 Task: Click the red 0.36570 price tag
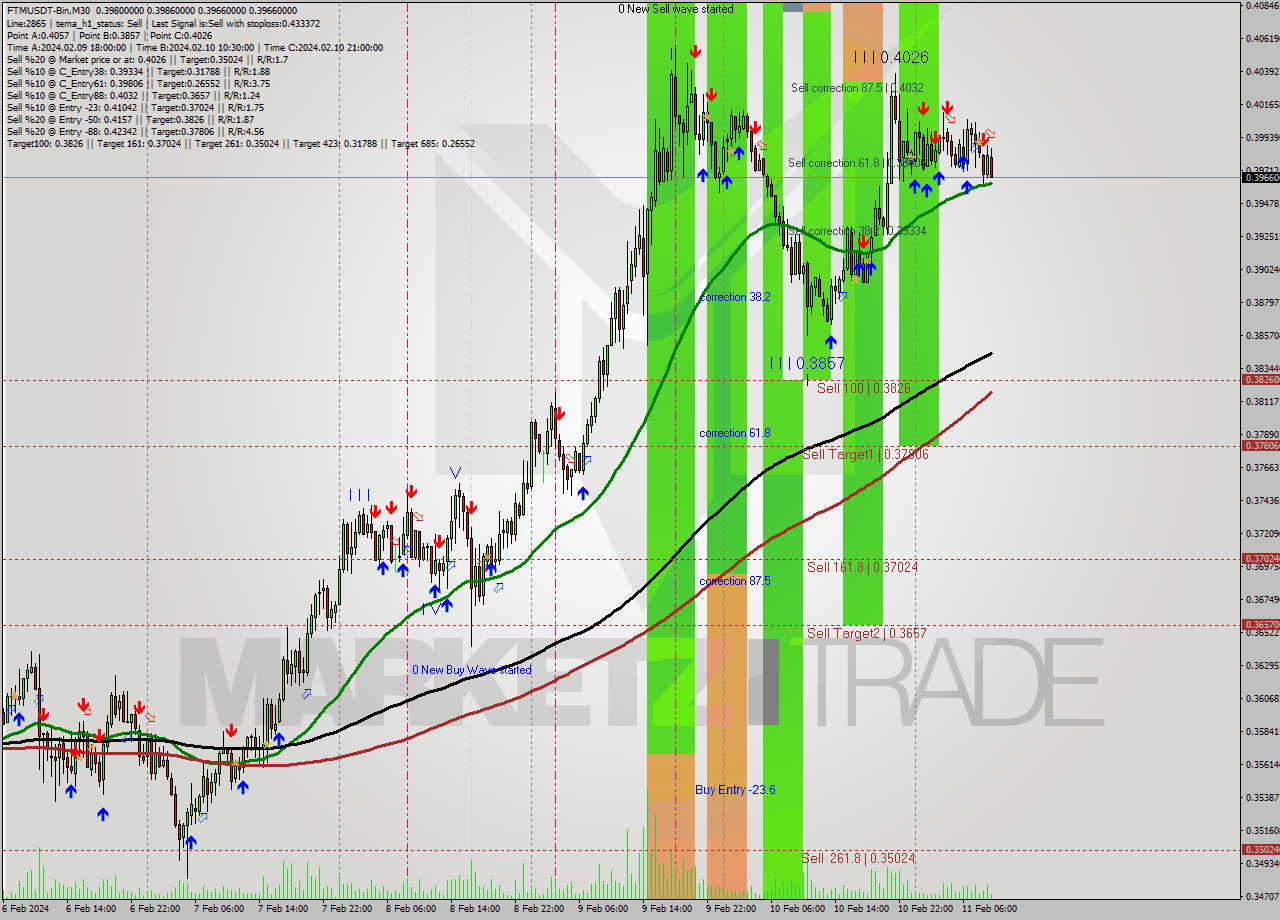(1260, 624)
